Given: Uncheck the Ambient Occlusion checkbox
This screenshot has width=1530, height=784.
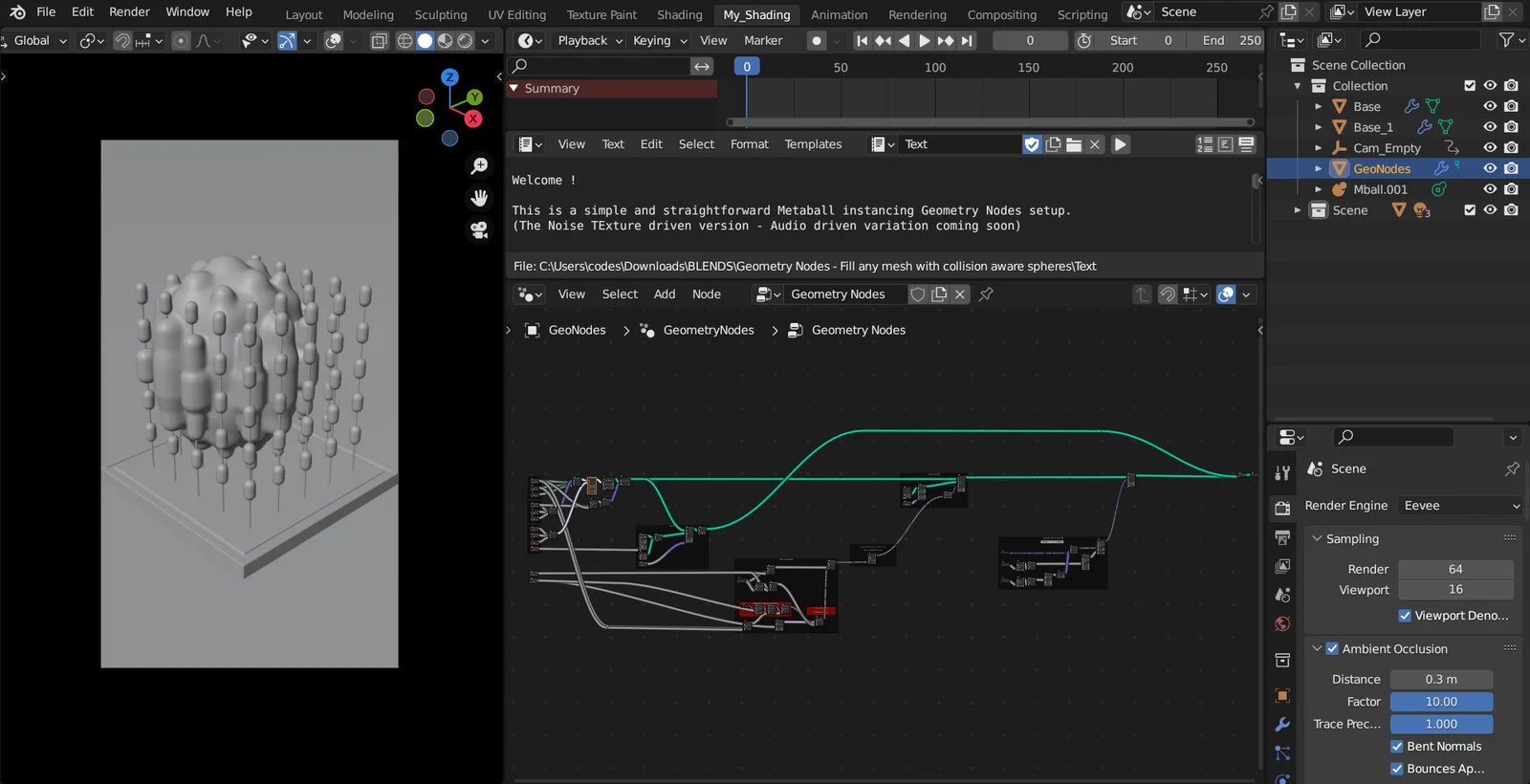Looking at the screenshot, I should coord(1332,648).
